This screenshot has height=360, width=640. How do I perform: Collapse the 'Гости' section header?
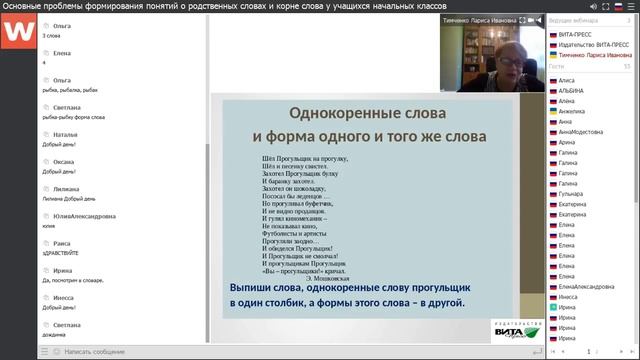tap(590, 66)
